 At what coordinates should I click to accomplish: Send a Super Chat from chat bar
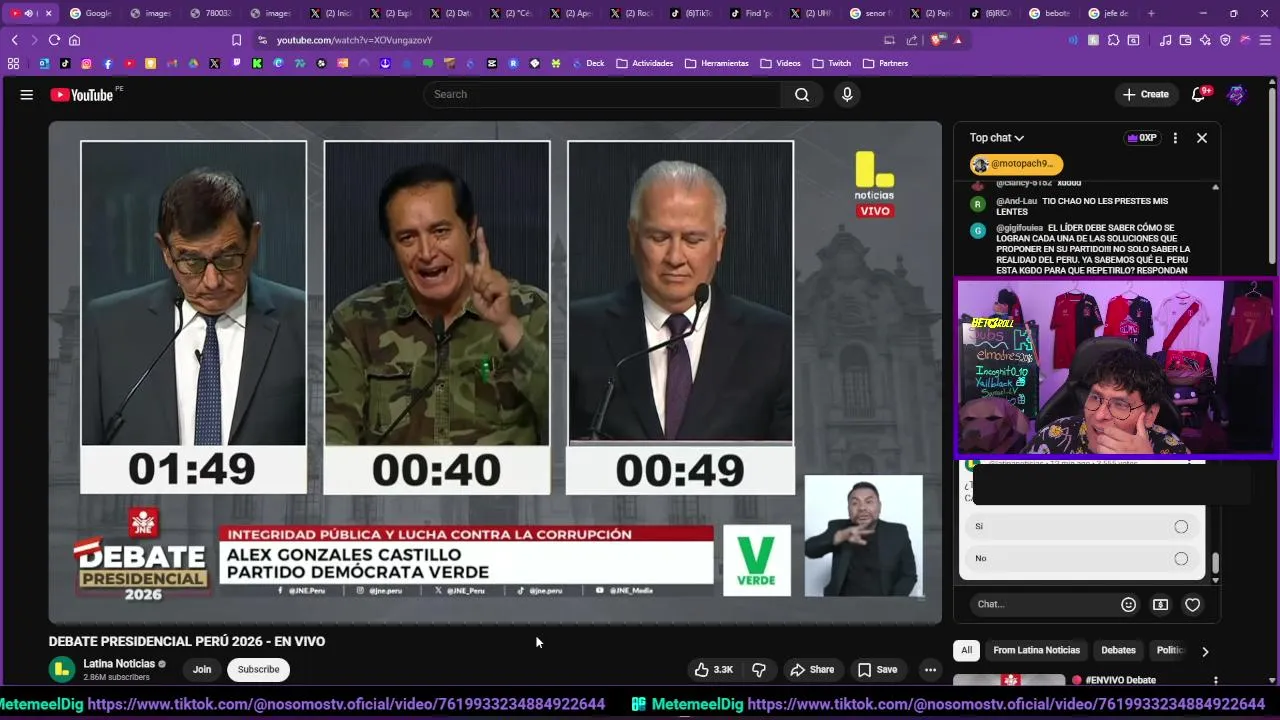pyautogui.click(x=1160, y=604)
